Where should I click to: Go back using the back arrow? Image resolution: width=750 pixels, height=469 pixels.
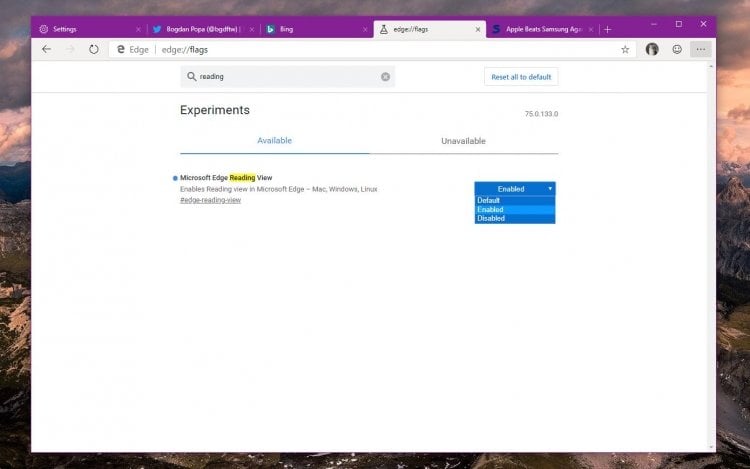pos(46,49)
